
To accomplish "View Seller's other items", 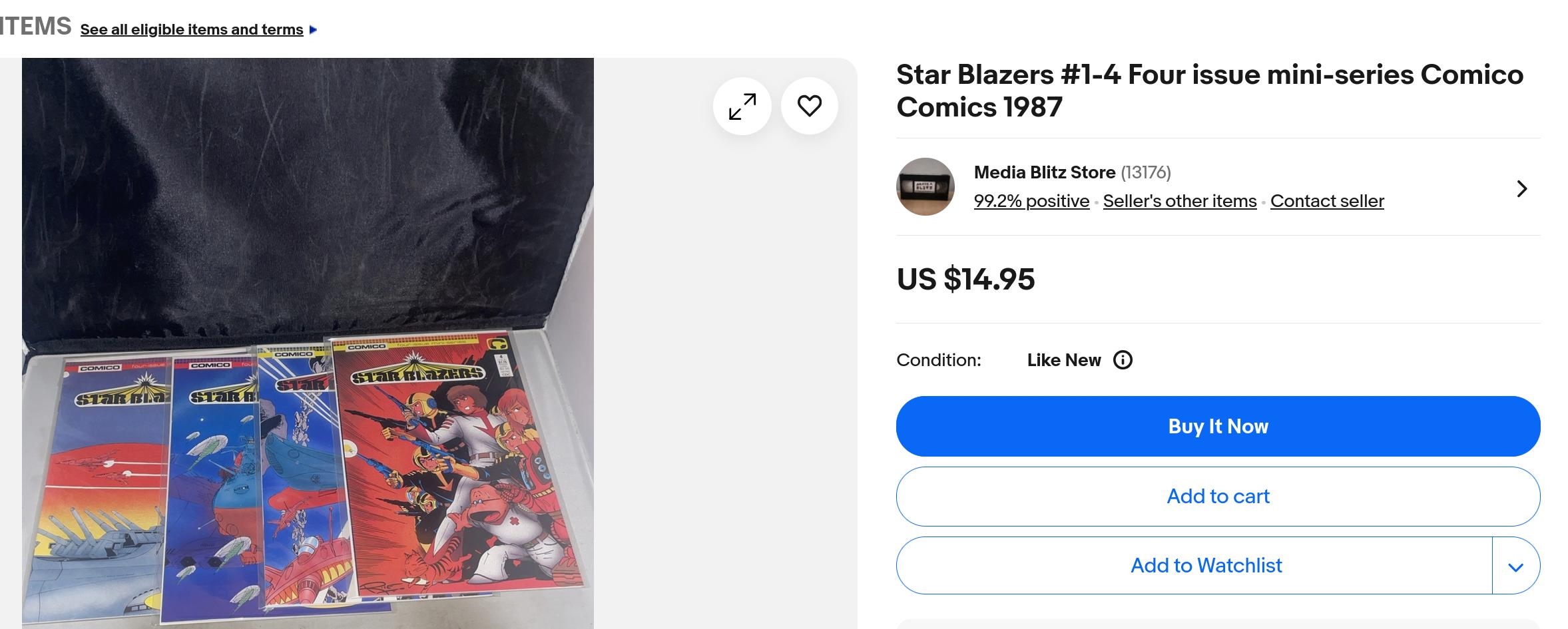I will [1179, 201].
